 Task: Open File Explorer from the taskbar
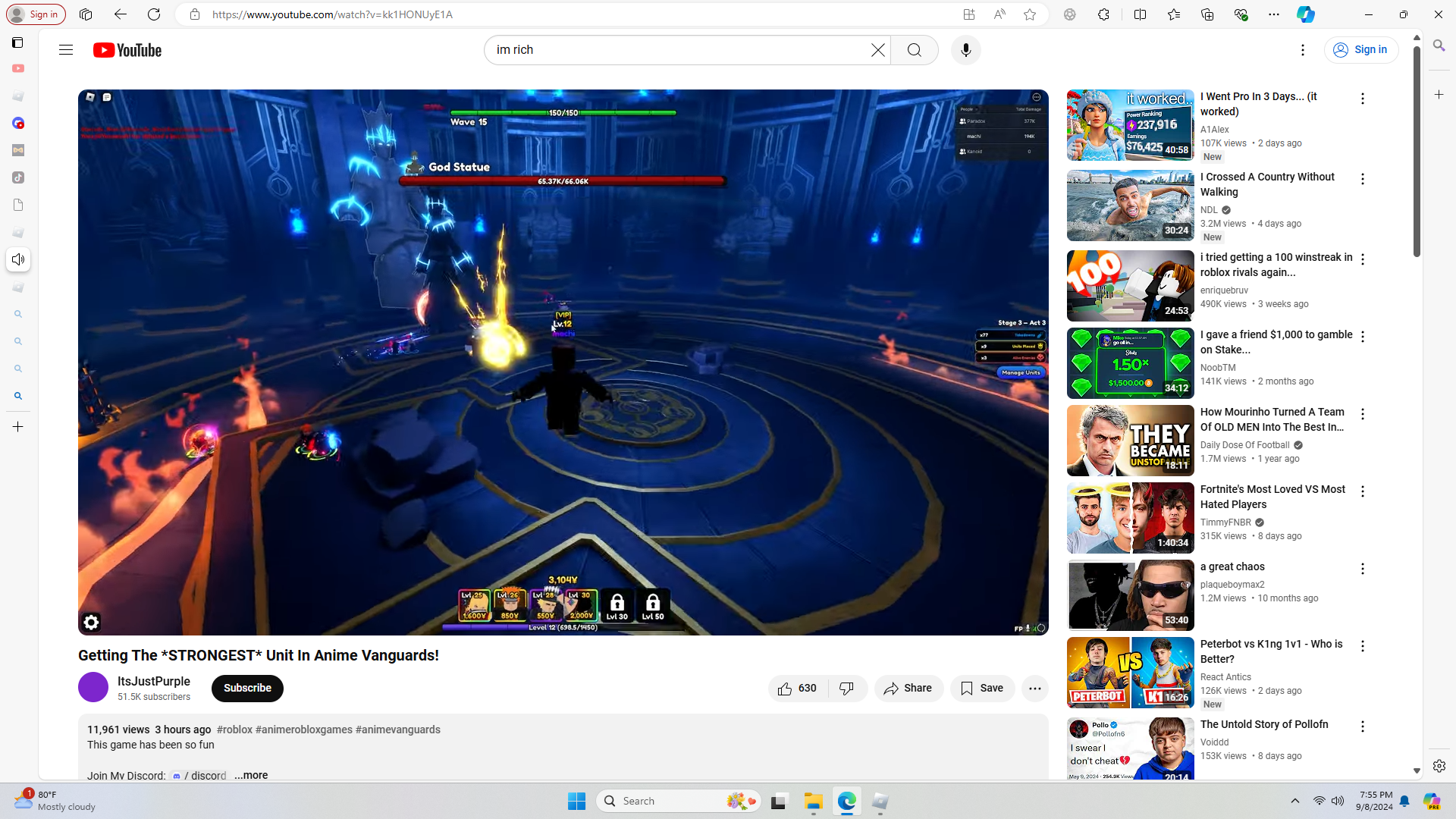pyautogui.click(x=814, y=802)
